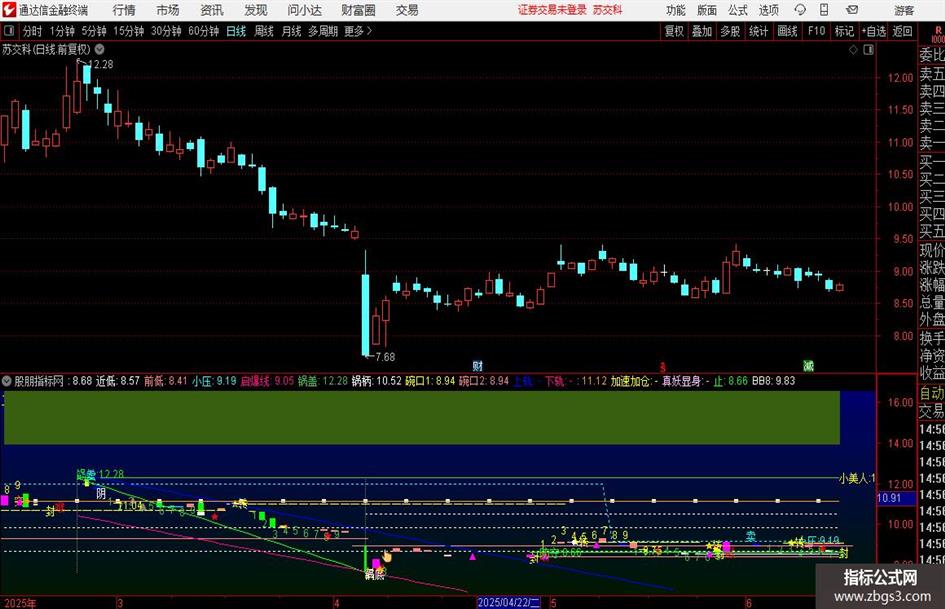Viewport: 945px width, 609px height.
Task: Switch to 30分钟 period
Action: (x=166, y=31)
